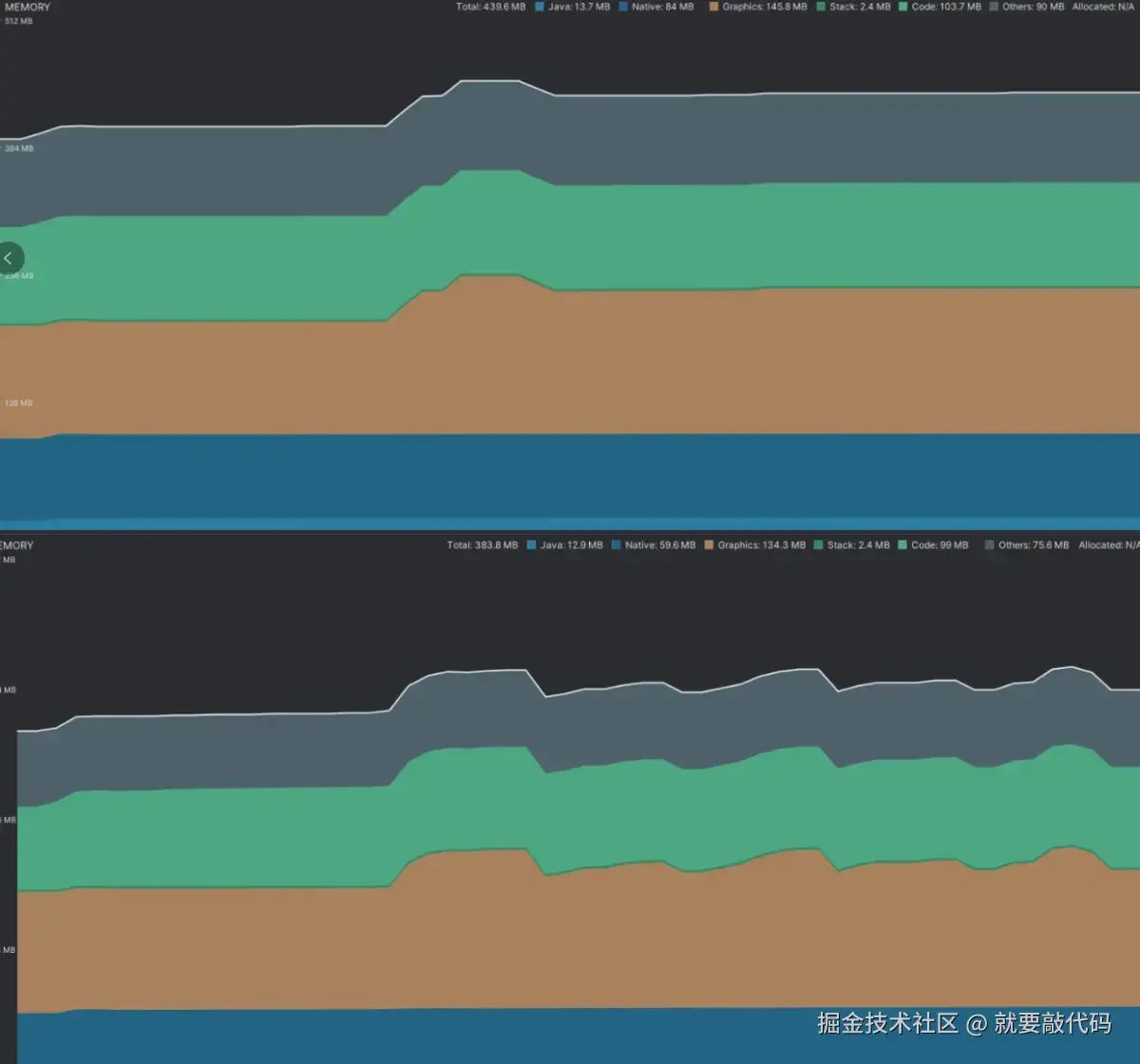
Task: Click the 'Graphics: 145.8 MB' legend text
Action: [x=764, y=7]
